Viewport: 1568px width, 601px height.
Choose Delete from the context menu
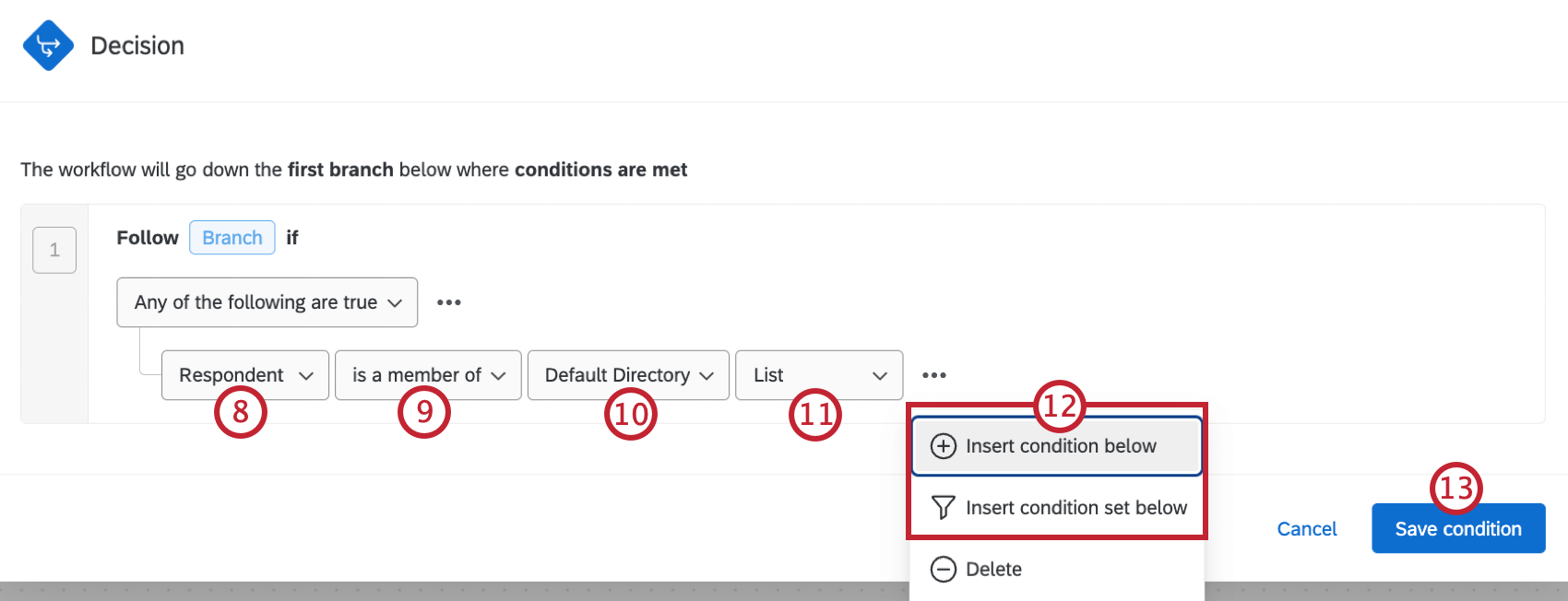pos(993,569)
